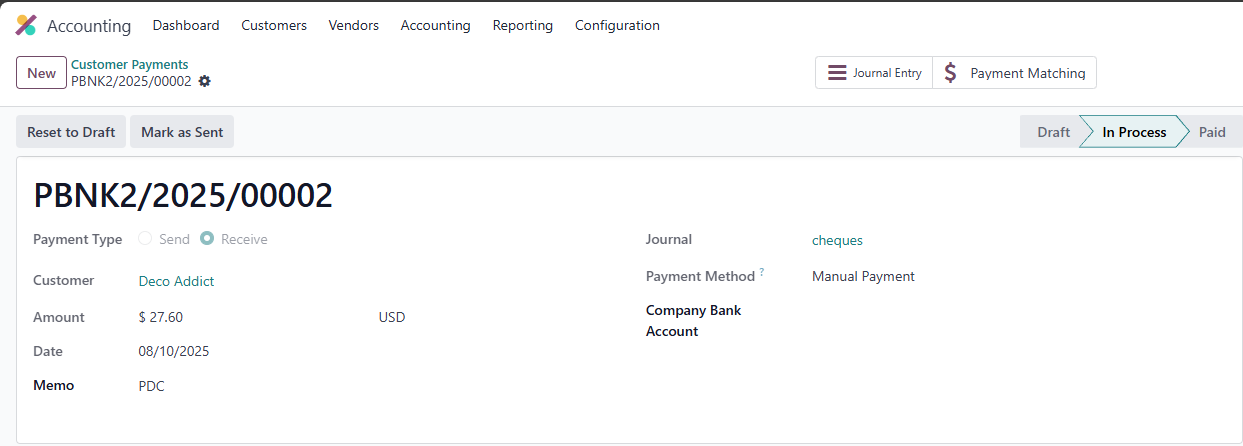Click the Memo field containing PDC

(x=370, y=386)
